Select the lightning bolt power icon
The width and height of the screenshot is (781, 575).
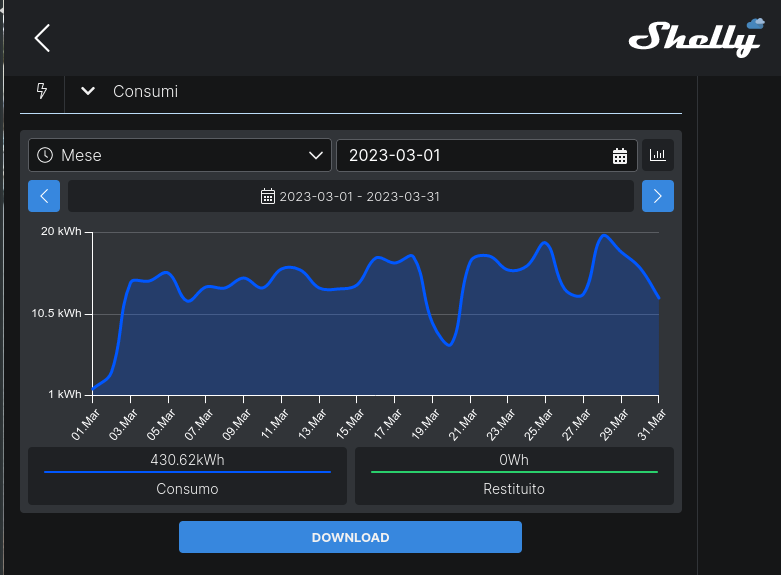point(42,91)
